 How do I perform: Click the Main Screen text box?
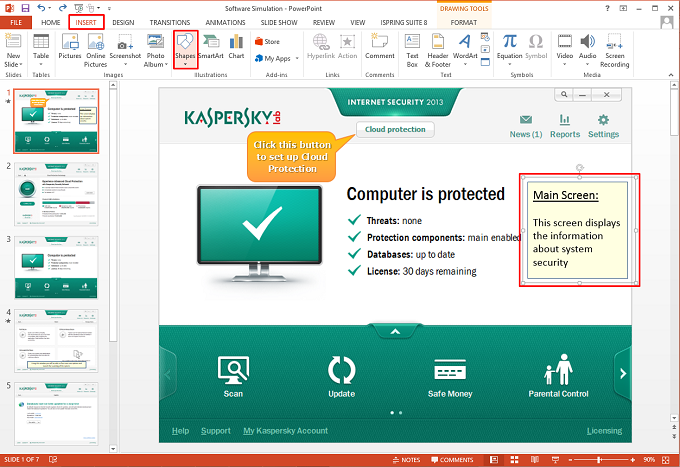[577, 230]
